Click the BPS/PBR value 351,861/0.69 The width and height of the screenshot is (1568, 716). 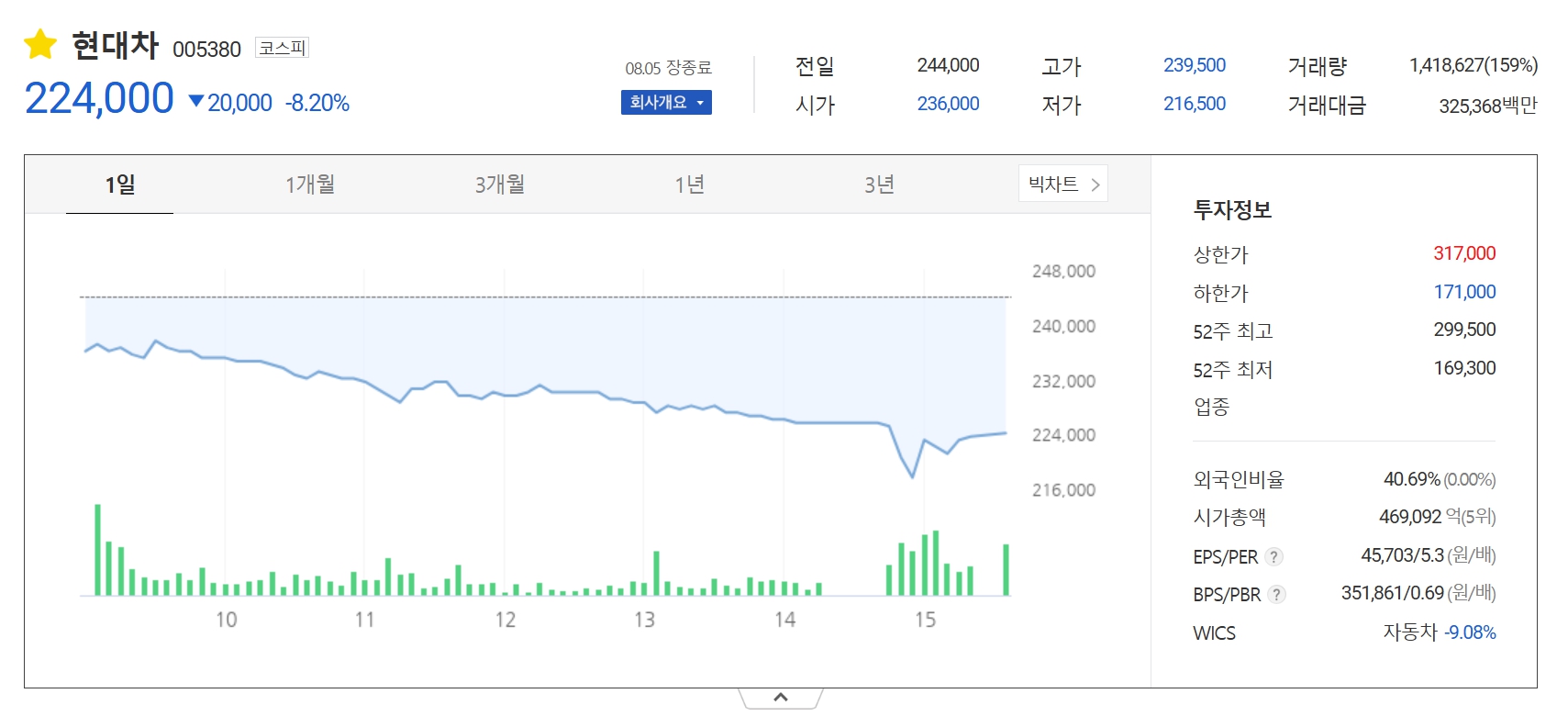click(x=1392, y=593)
